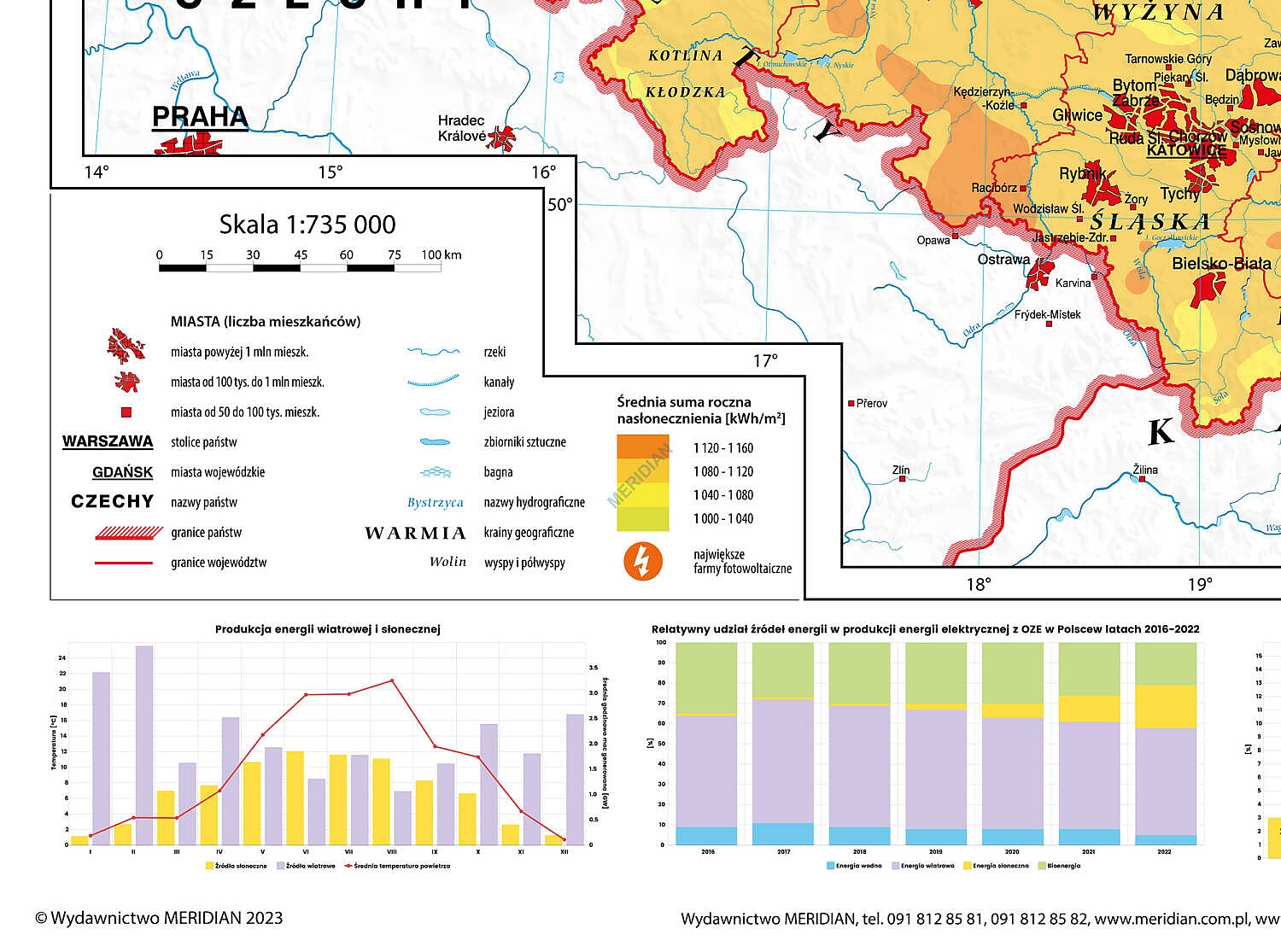The height and width of the screenshot is (952, 1281).
Task: Click the PRAHA capital label
Action: 200,117
